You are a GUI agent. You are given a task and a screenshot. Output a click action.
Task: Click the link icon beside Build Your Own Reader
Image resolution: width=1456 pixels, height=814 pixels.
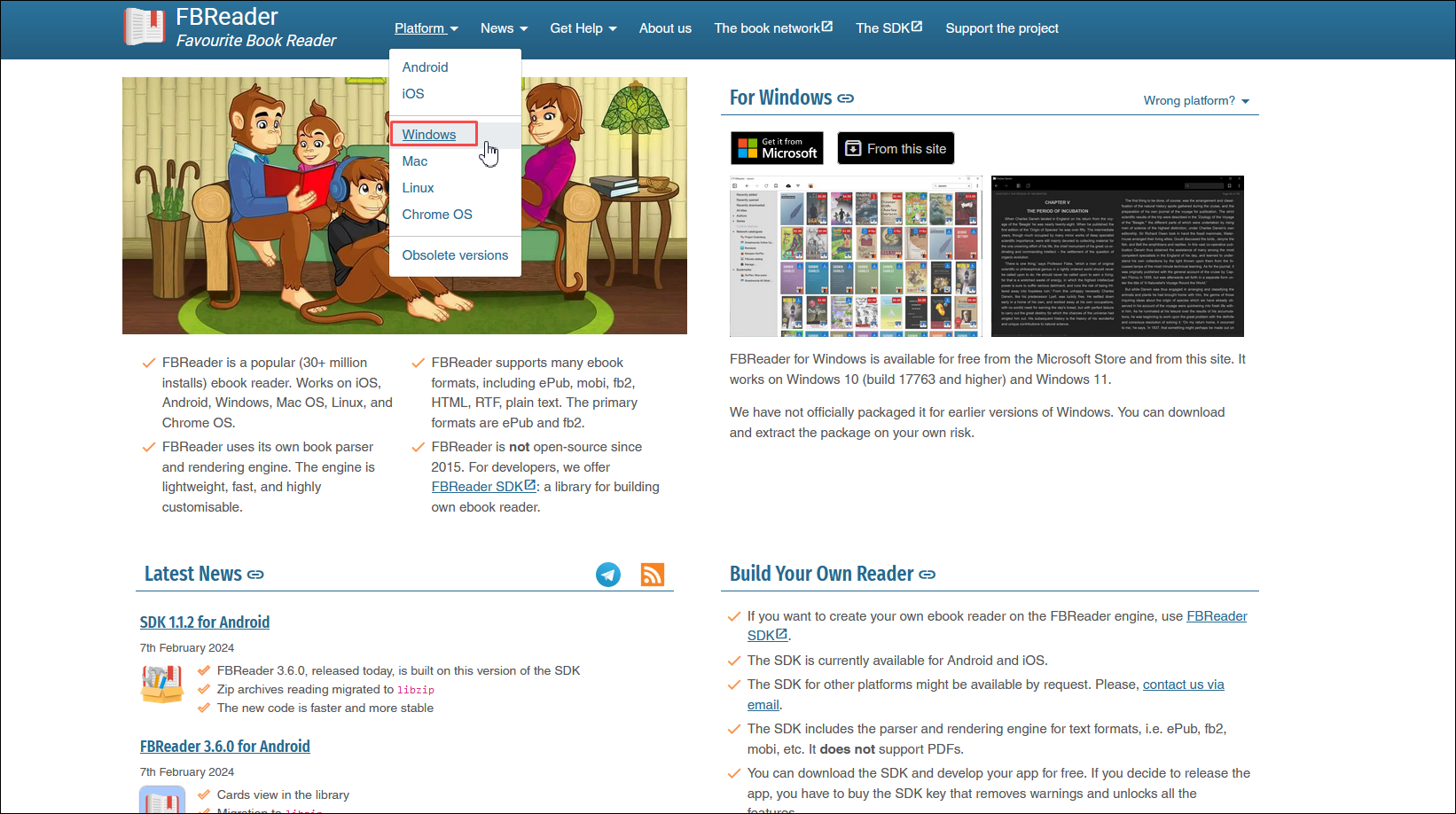tap(928, 575)
